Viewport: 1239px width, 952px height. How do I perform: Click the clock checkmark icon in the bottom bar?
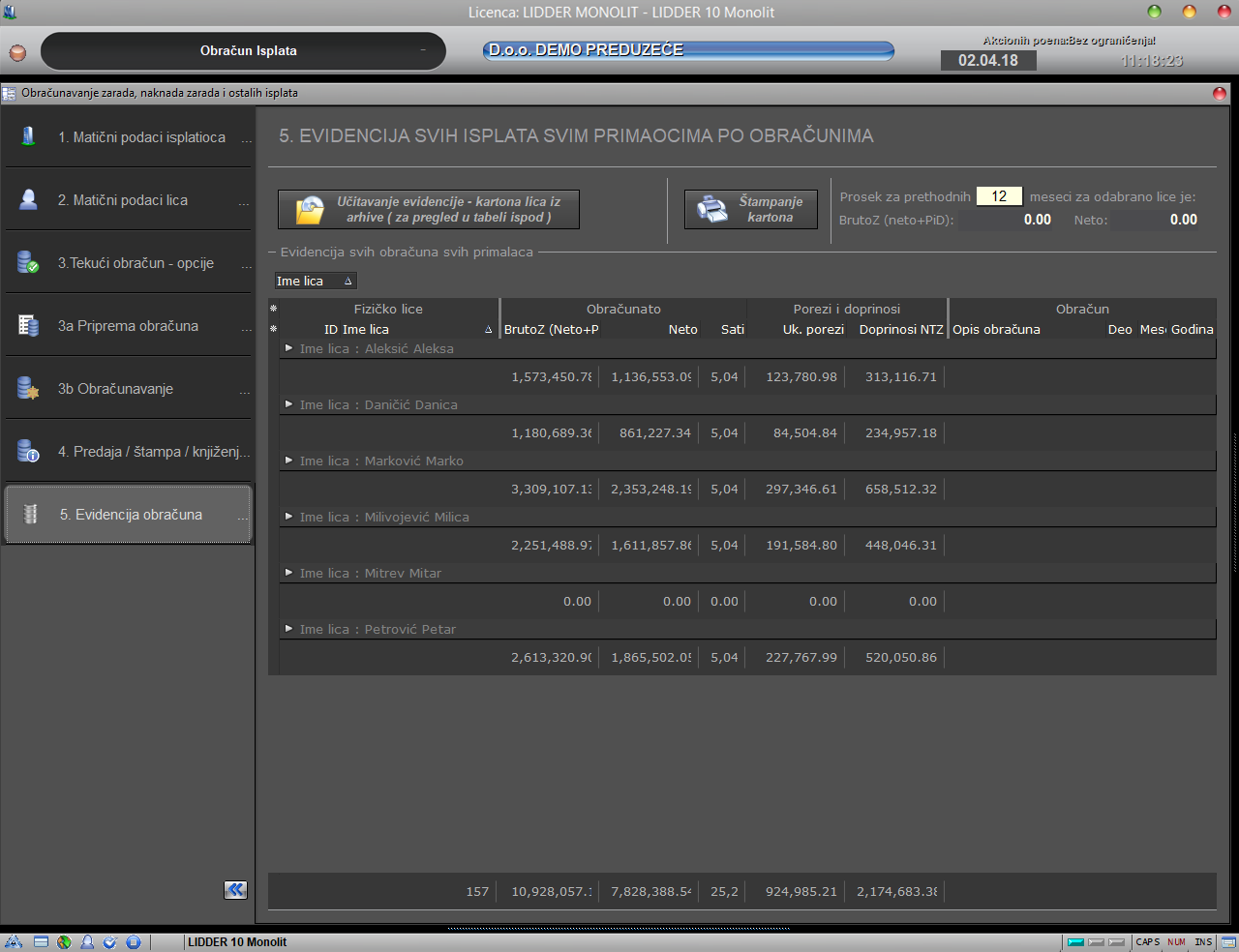tap(110, 941)
